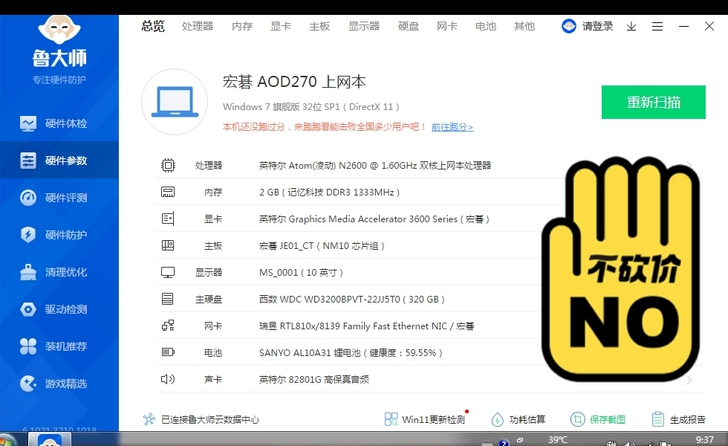Switch to the 其他 tab
Viewport: 728px width, 446px height.
point(525,26)
